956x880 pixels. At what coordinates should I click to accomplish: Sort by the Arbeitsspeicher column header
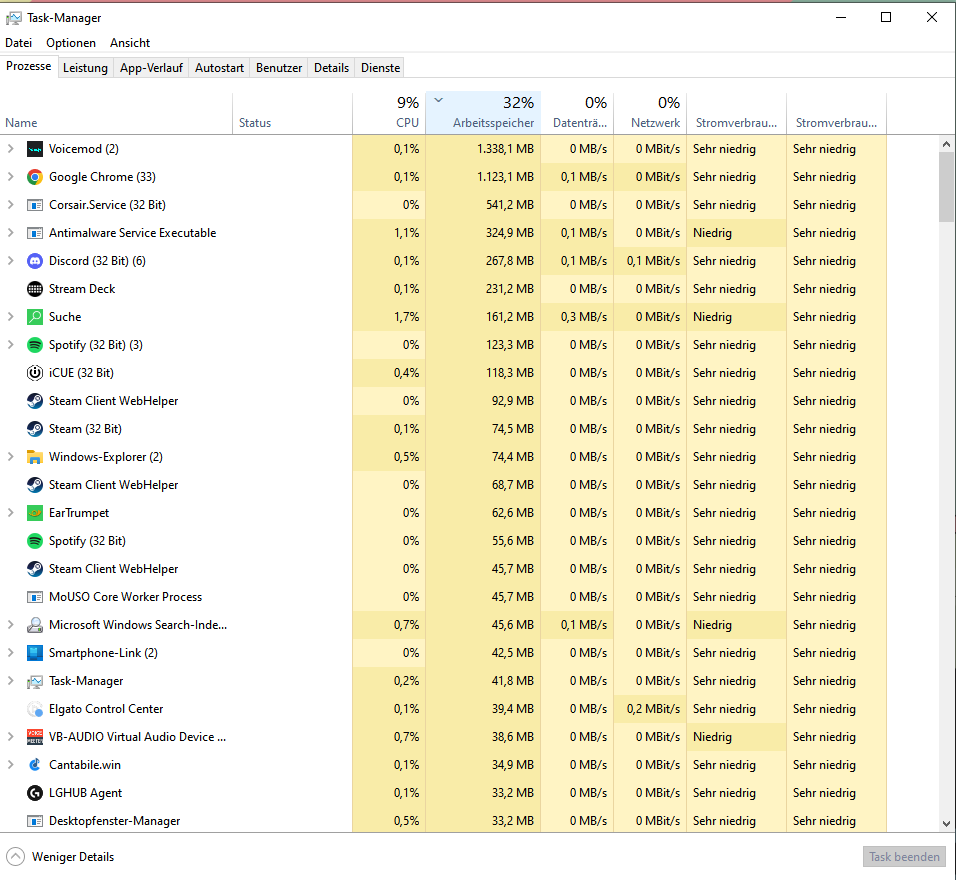click(483, 112)
